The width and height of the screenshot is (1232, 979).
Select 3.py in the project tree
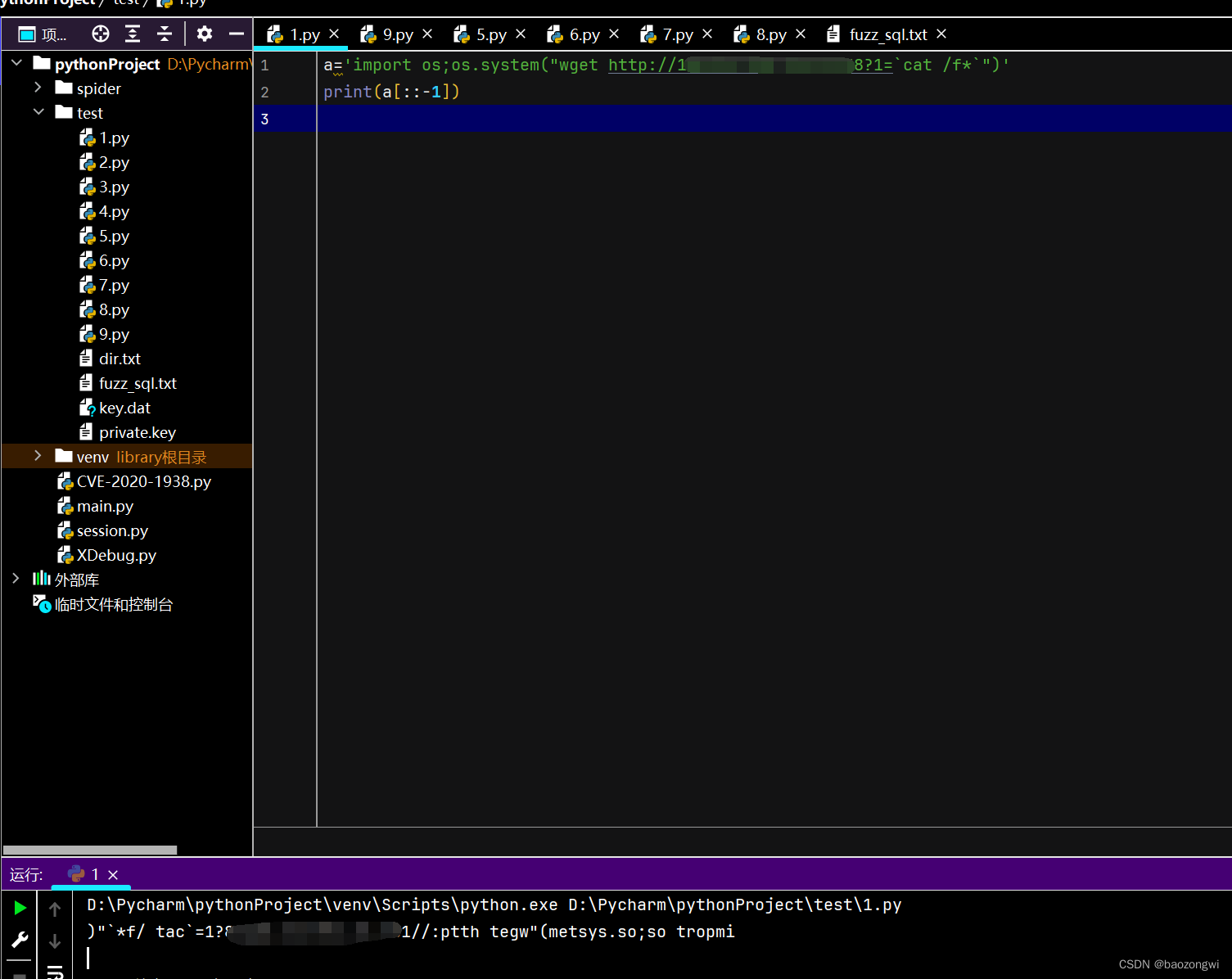pos(105,187)
